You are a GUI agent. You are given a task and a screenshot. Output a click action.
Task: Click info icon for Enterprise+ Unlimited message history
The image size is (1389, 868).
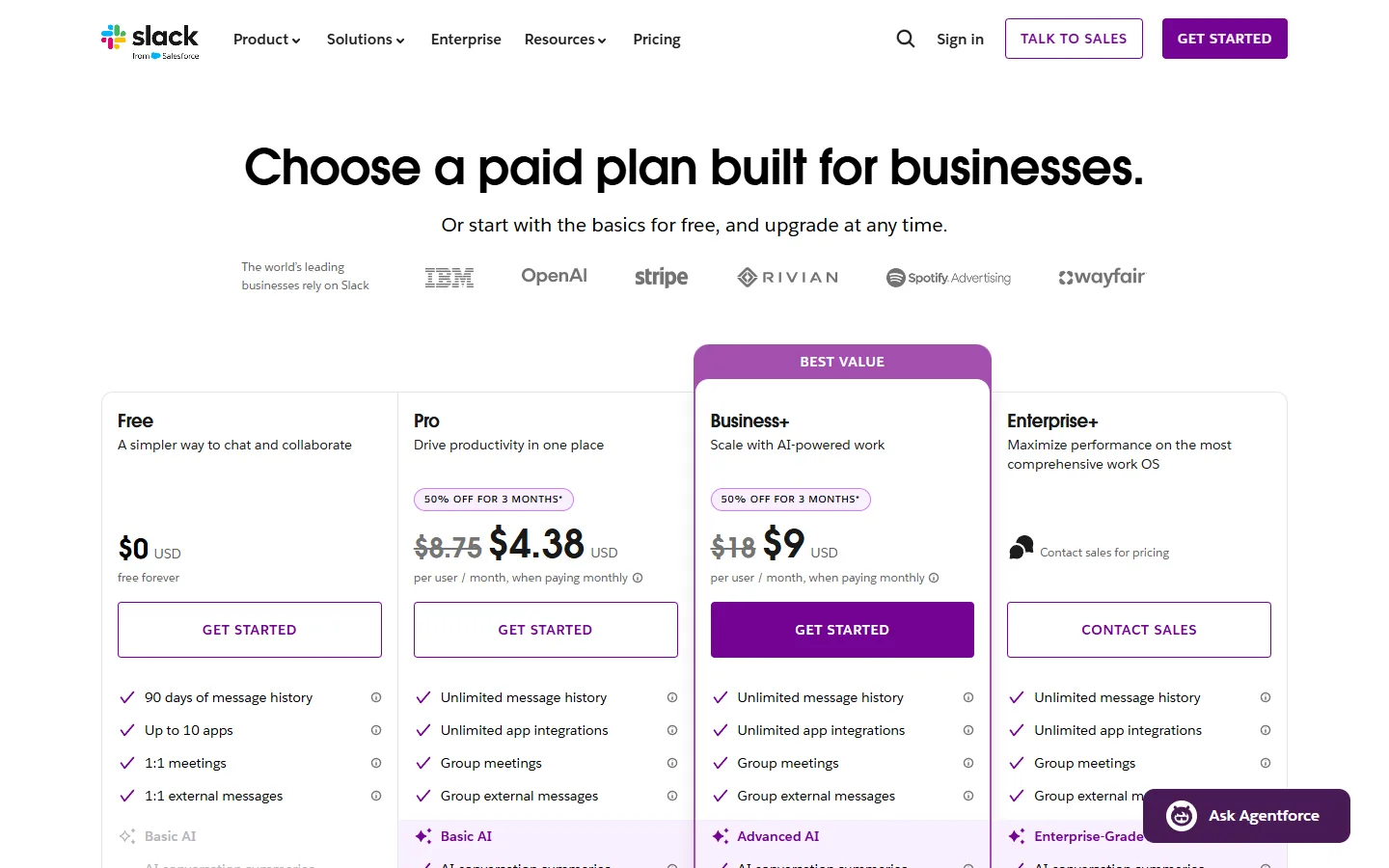click(1266, 697)
